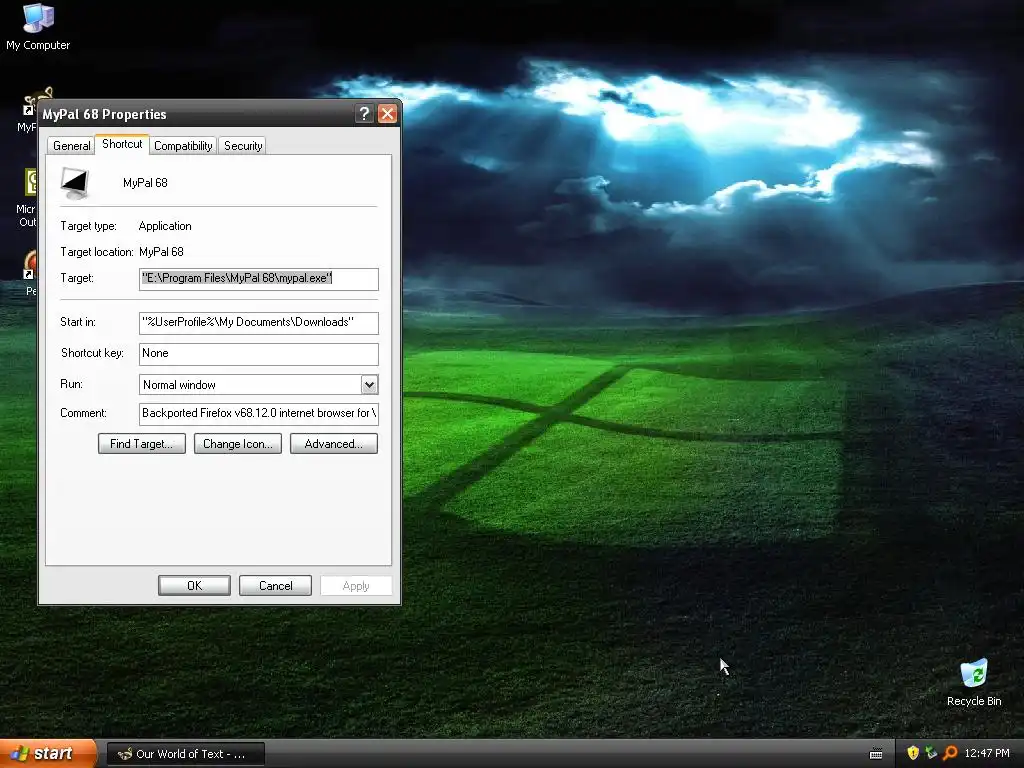Image resolution: width=1024 pixels, height=768 pixels.
Task: Click the Target location value MyPal 68
Action: tap(161, 252)
